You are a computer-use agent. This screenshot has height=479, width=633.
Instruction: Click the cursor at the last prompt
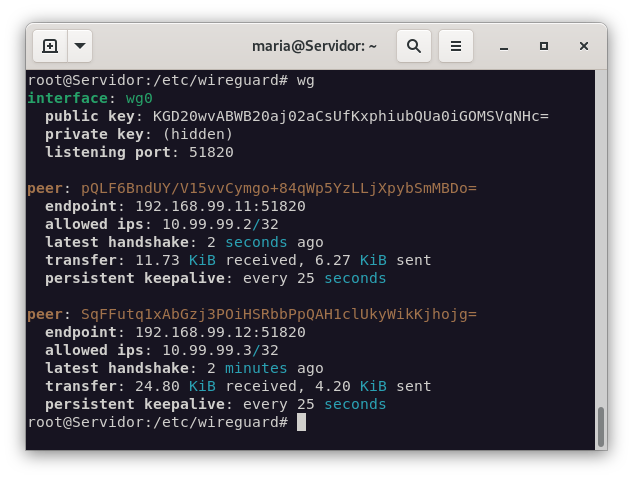(x=301, y=423)
